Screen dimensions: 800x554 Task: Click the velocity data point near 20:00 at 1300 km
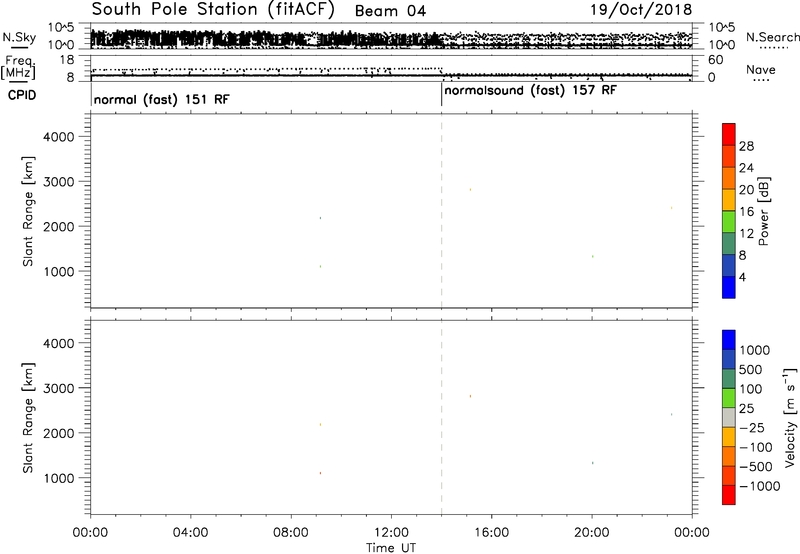[592, 463]
